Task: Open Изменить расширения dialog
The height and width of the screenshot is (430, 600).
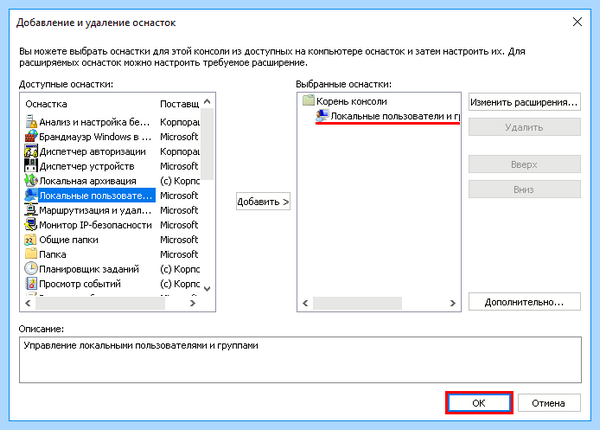Action: (x=524, y=102)
